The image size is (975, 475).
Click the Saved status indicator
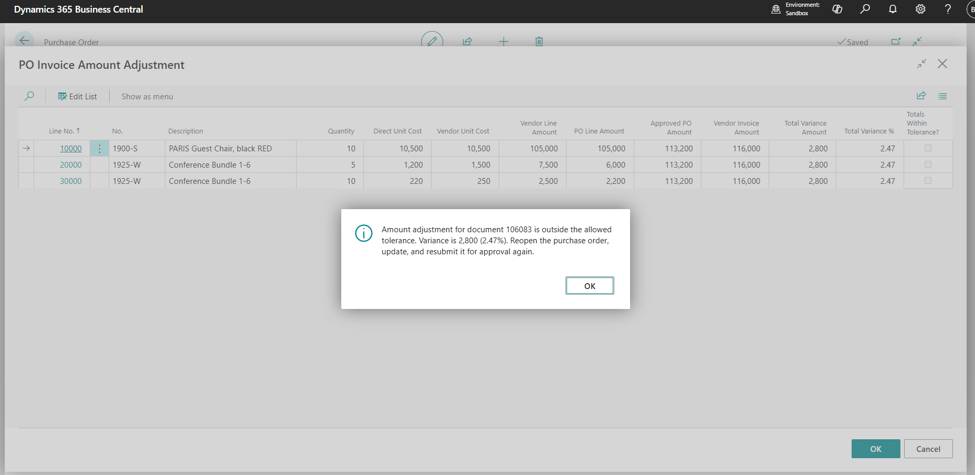click(853, 42)
